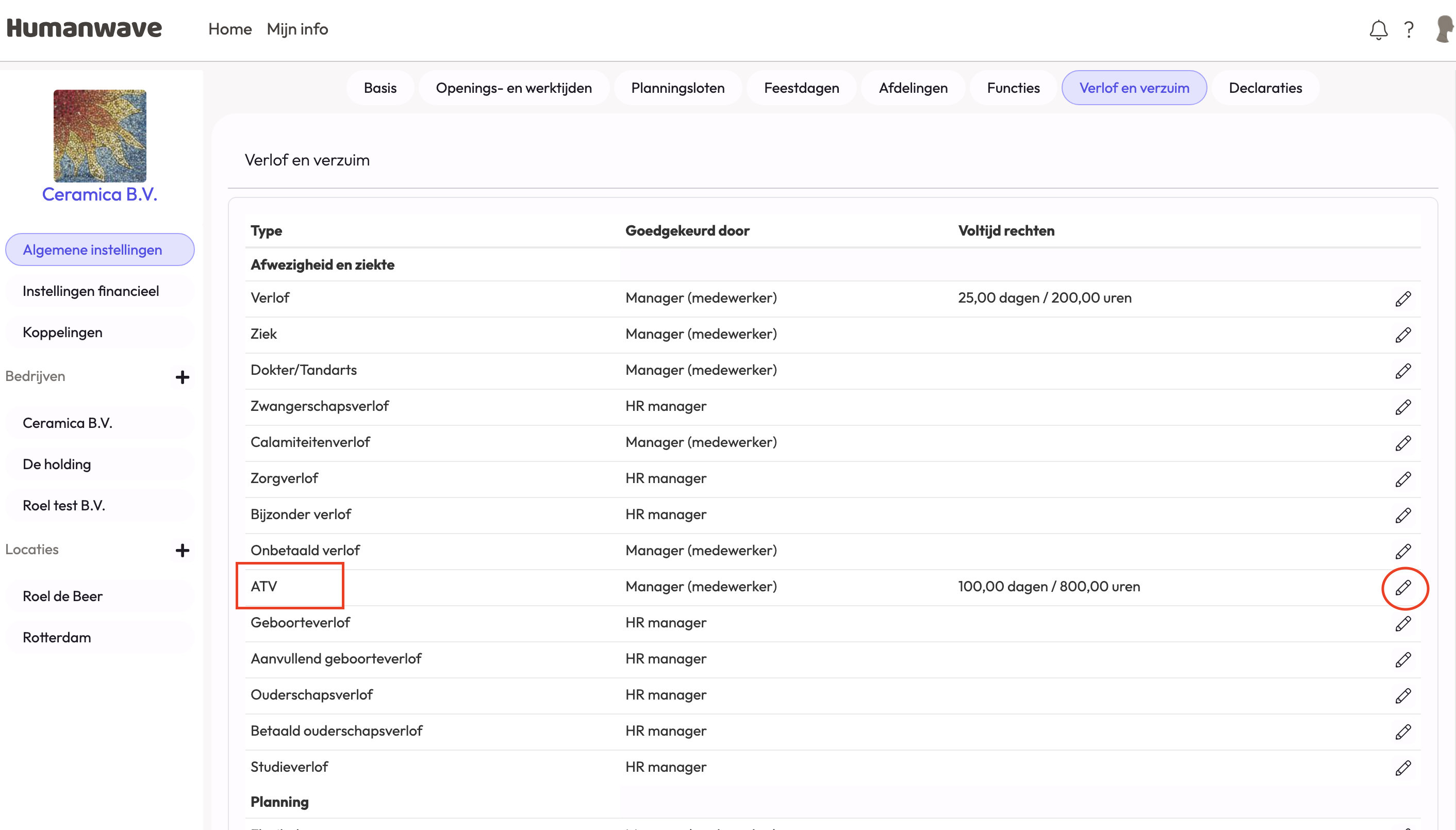The image size is (1456, 830).
Task: Click the Mijn info menu item
Action: (297, 29)
